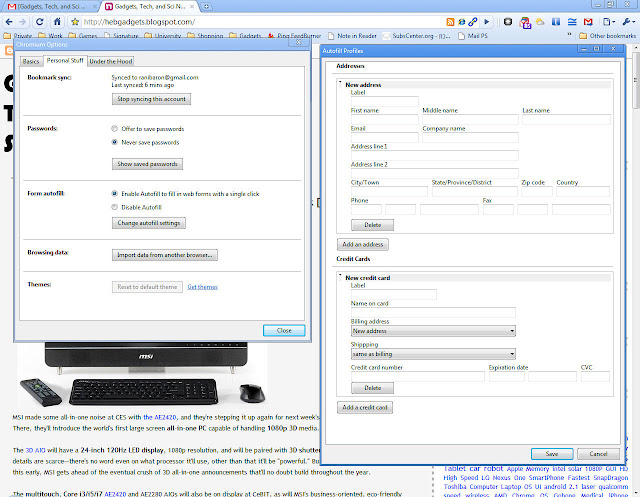The image size is (640, 497).
Task: Click Cancel in Autofill Profiles dialog
Action: pyautogui.click(x=598, y=454)
